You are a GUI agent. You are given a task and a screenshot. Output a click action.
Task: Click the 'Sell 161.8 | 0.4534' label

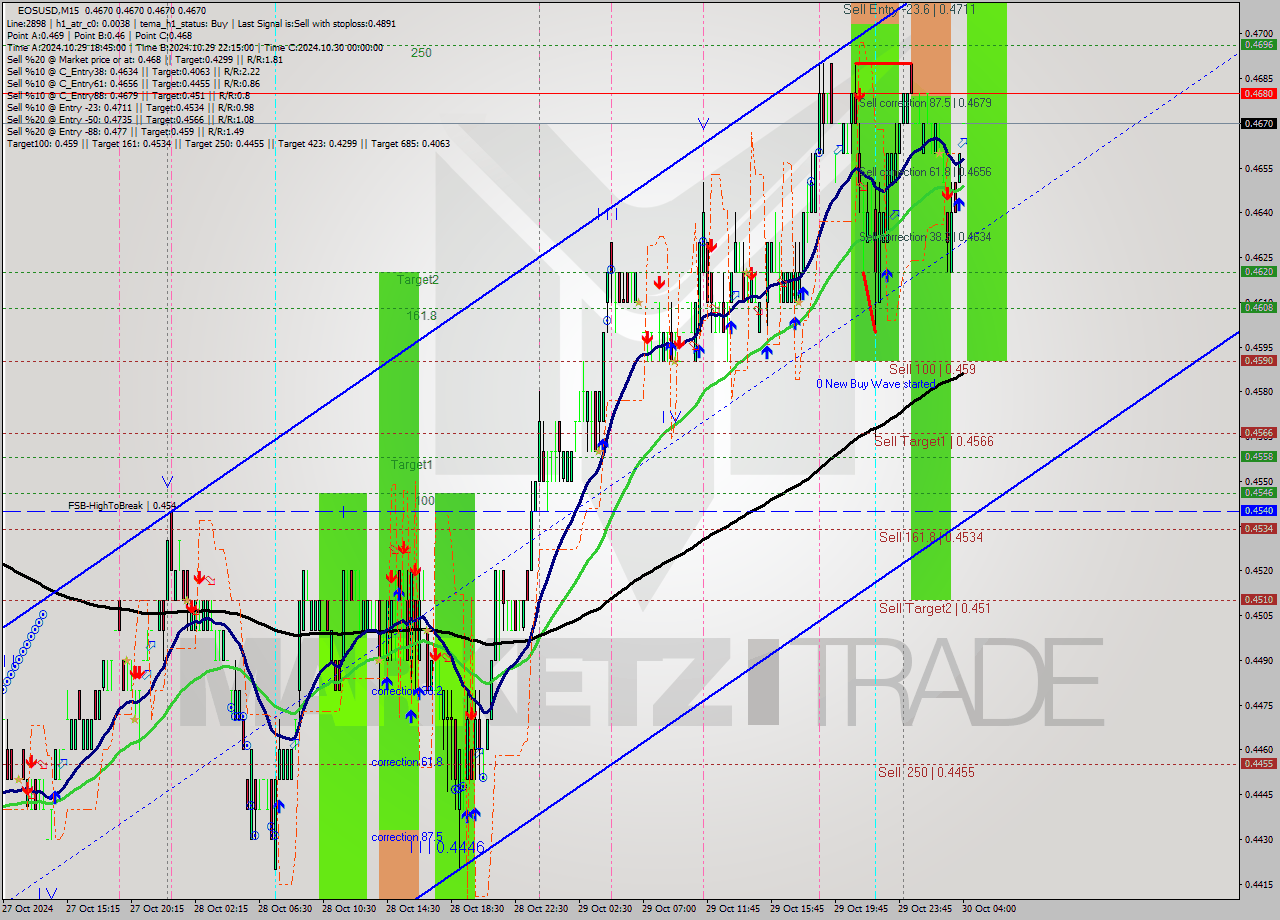click(931, 537)
